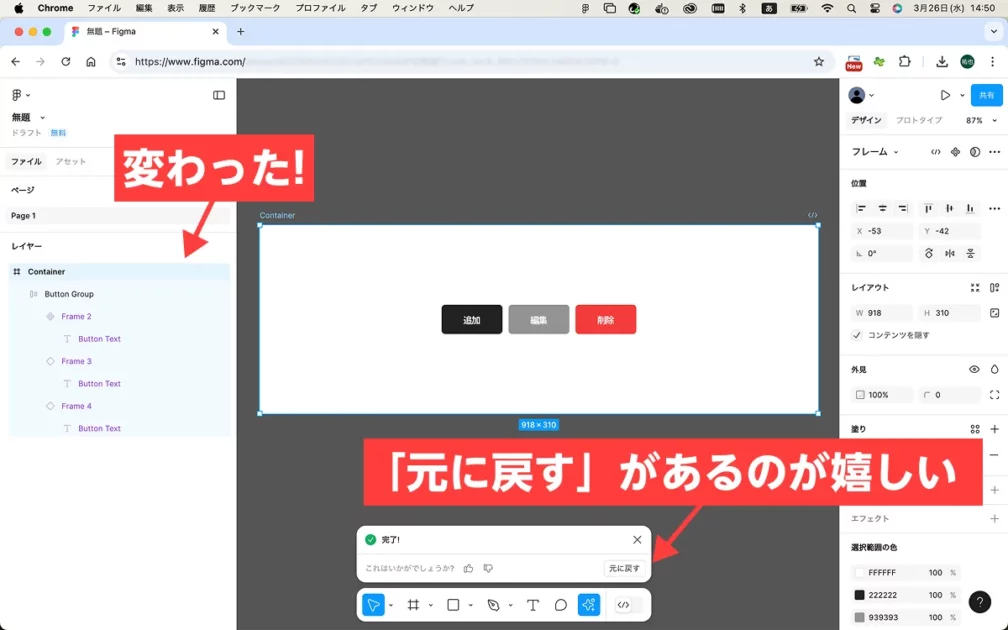Select the Move tool arrow
Viewport: 1008px width, 630px height.
[372, 605]
